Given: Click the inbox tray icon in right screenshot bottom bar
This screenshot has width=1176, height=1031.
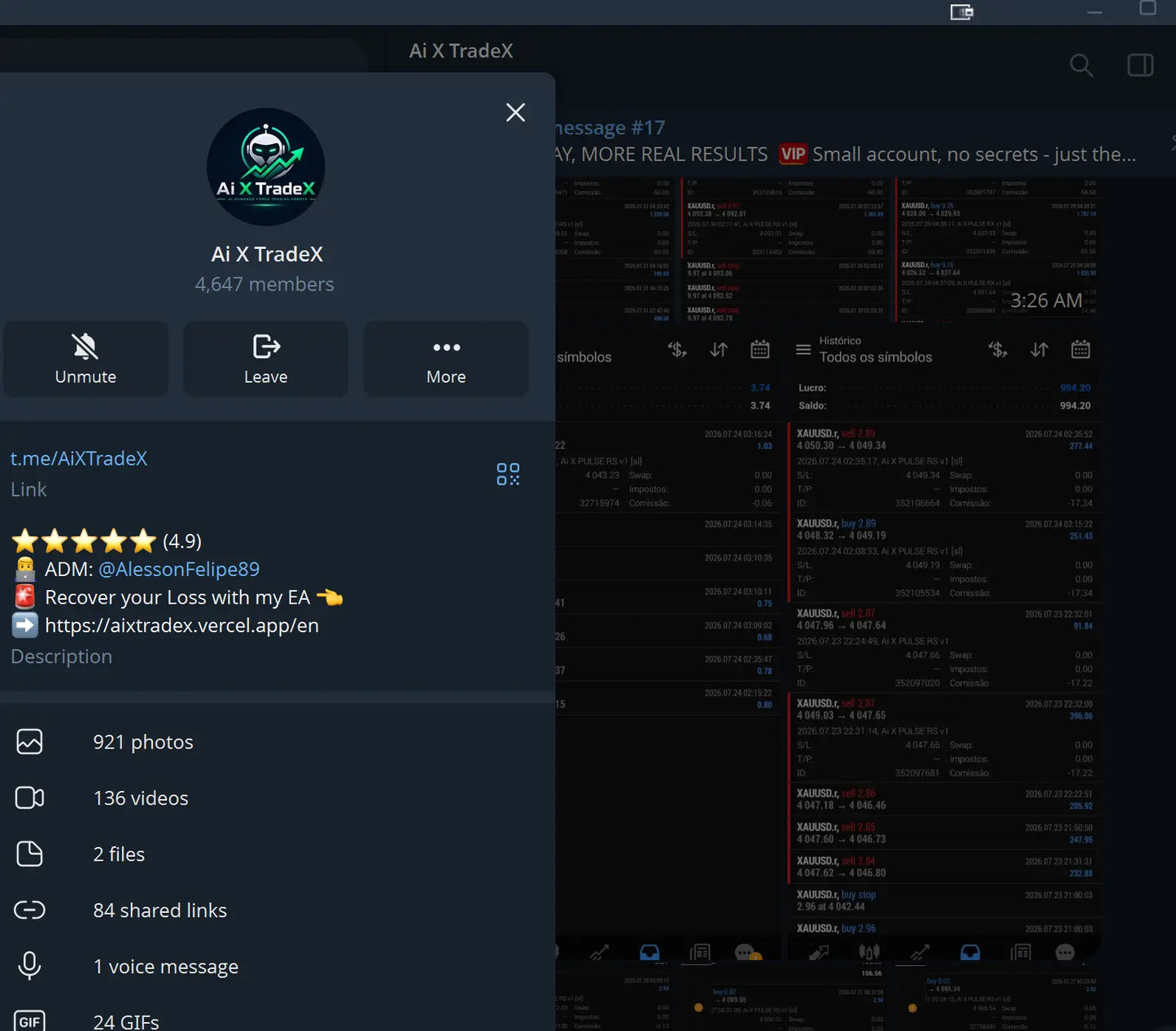Looking at the screenshot, I should coord(970,952).
